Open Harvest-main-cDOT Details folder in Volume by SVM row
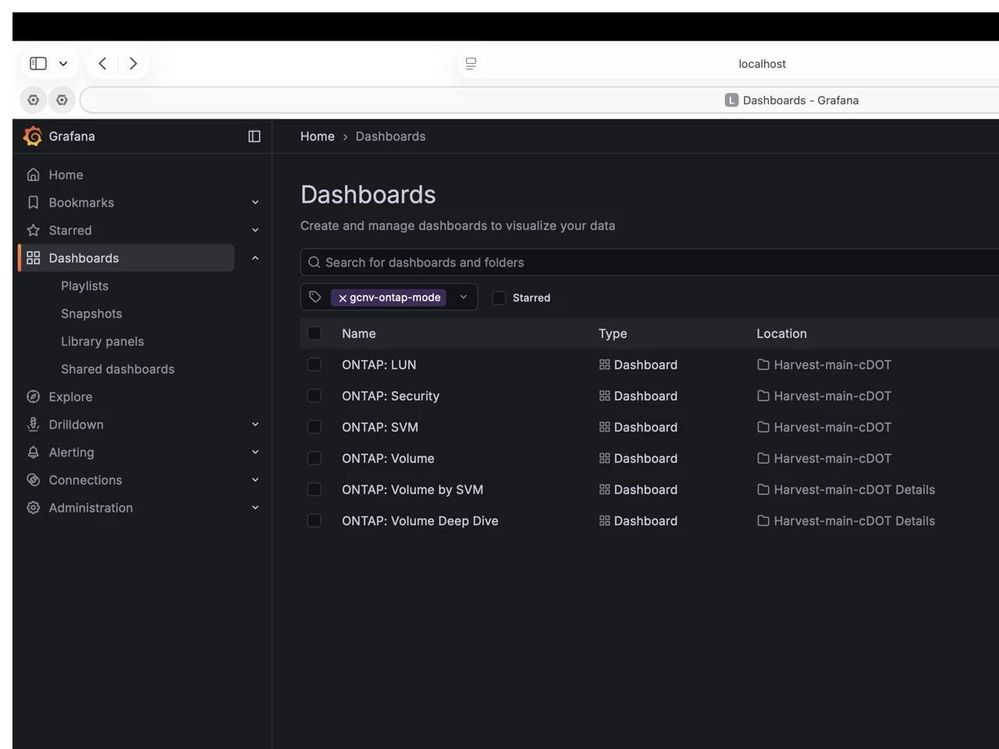This screenshot has width=999, height=749. pyautogui.click(x=854, y=489)
